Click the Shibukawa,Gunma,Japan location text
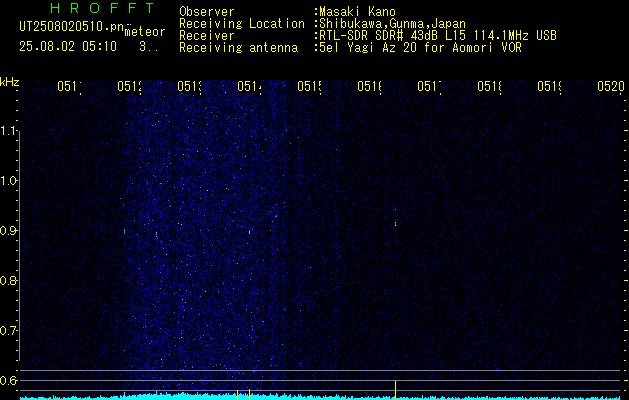629x400 pixels. point(390,24)
